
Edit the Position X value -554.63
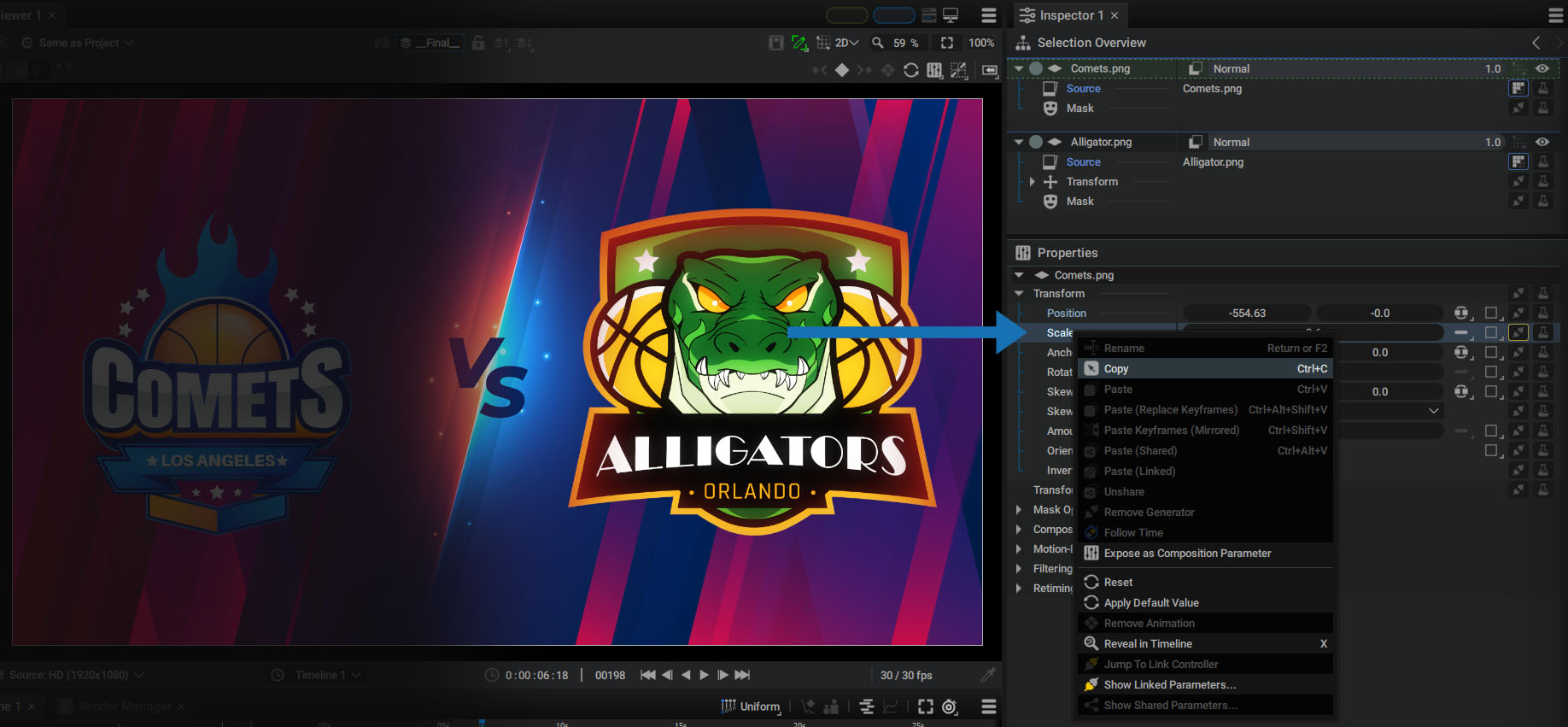click(x=1247, y=314)
